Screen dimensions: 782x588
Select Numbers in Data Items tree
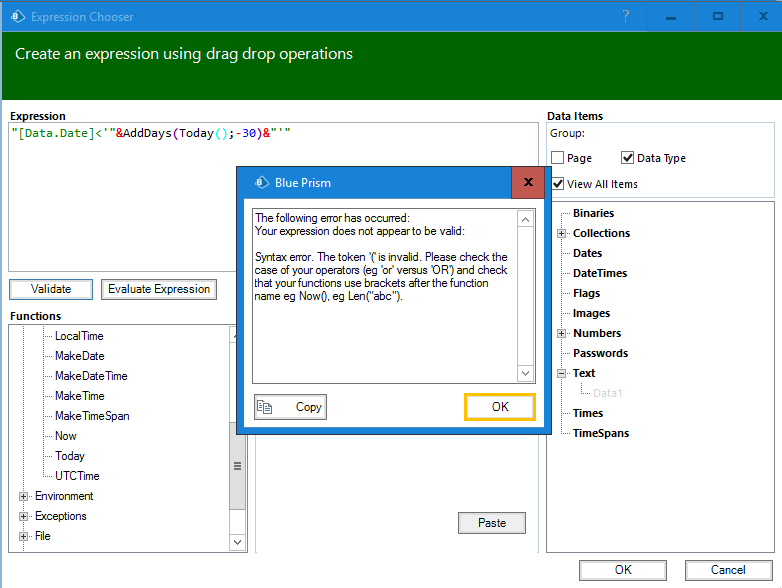(x=597, y=333)
